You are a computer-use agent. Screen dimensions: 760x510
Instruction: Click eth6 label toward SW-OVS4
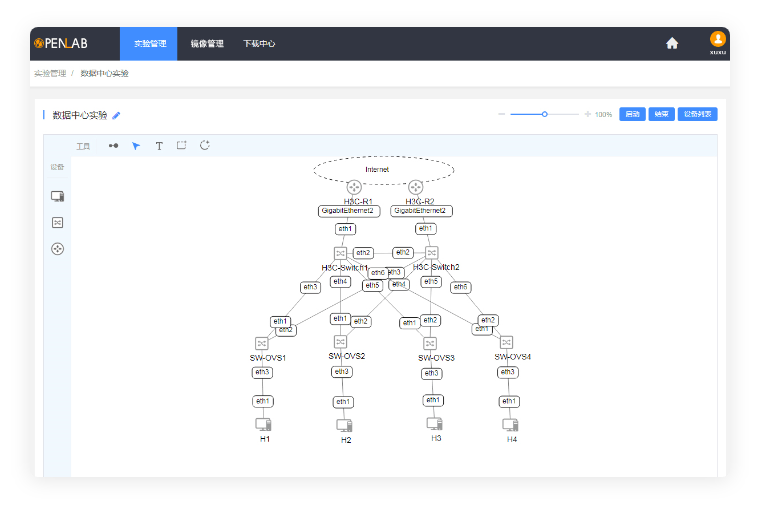pyautogui.click(x=460, y=287)
